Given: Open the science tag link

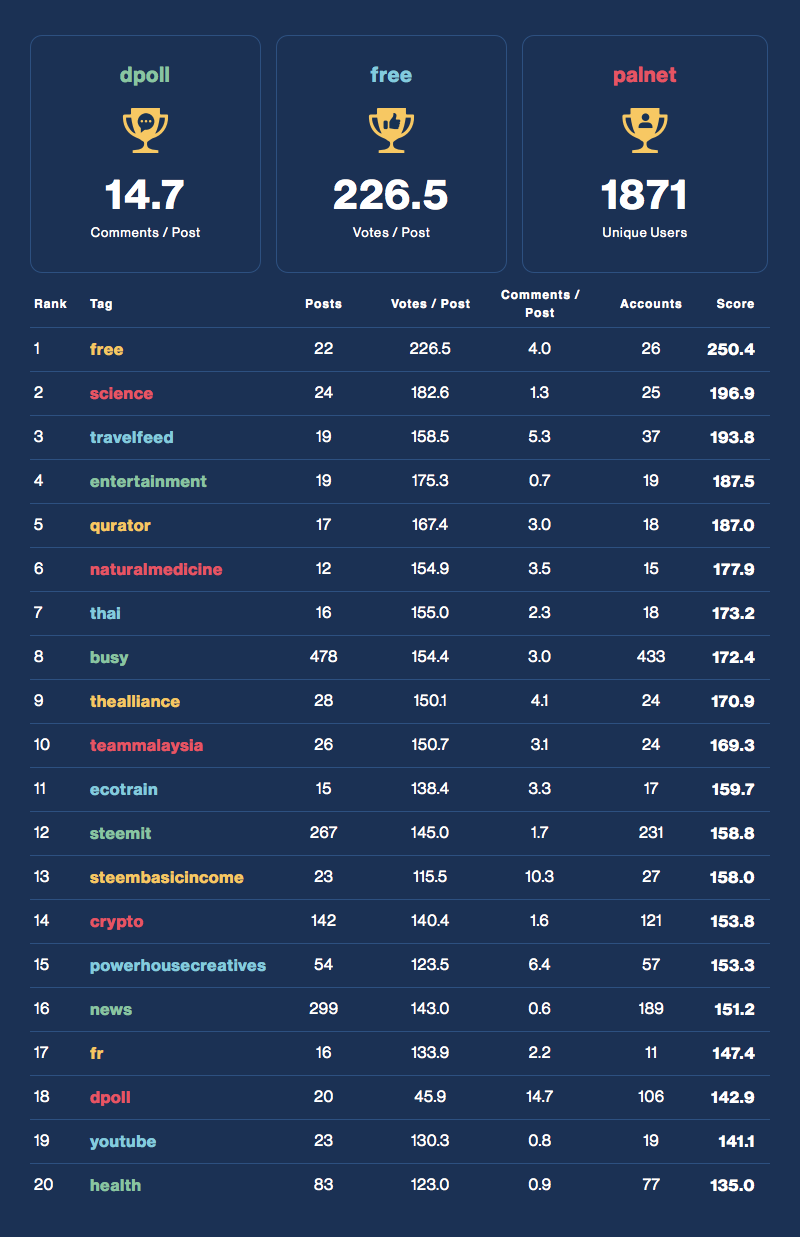Looking at the screenshot, I should click(121, 393).
